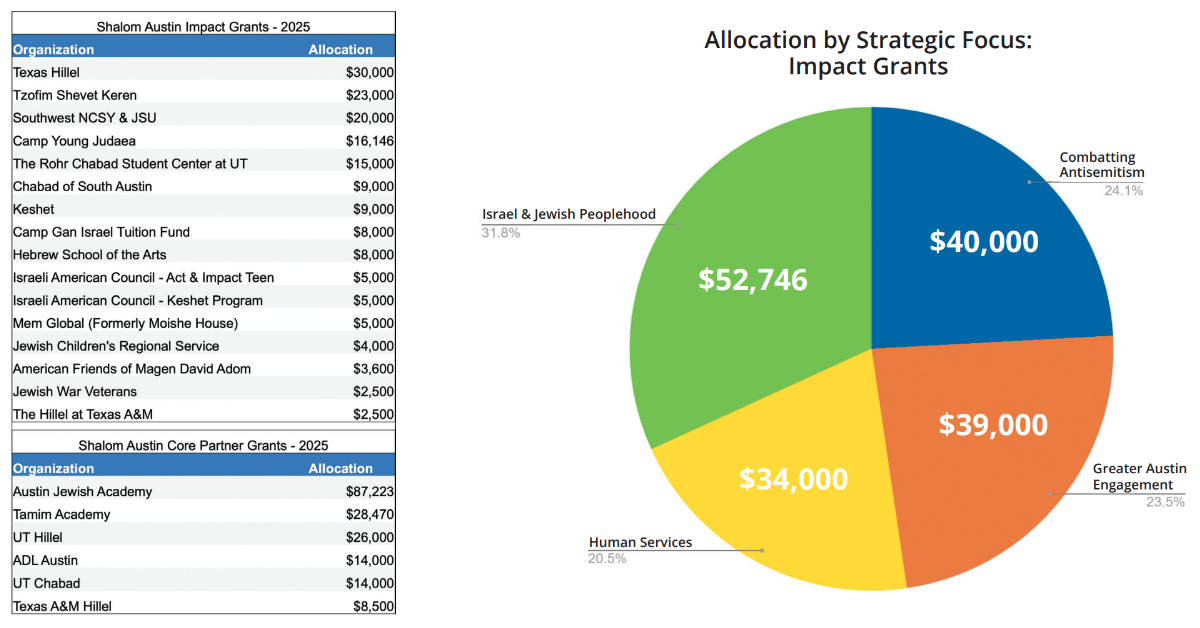Click the Impact Grants 2025 table title
The height and width of the screenshot is (628, 1200).
(203, 26)
